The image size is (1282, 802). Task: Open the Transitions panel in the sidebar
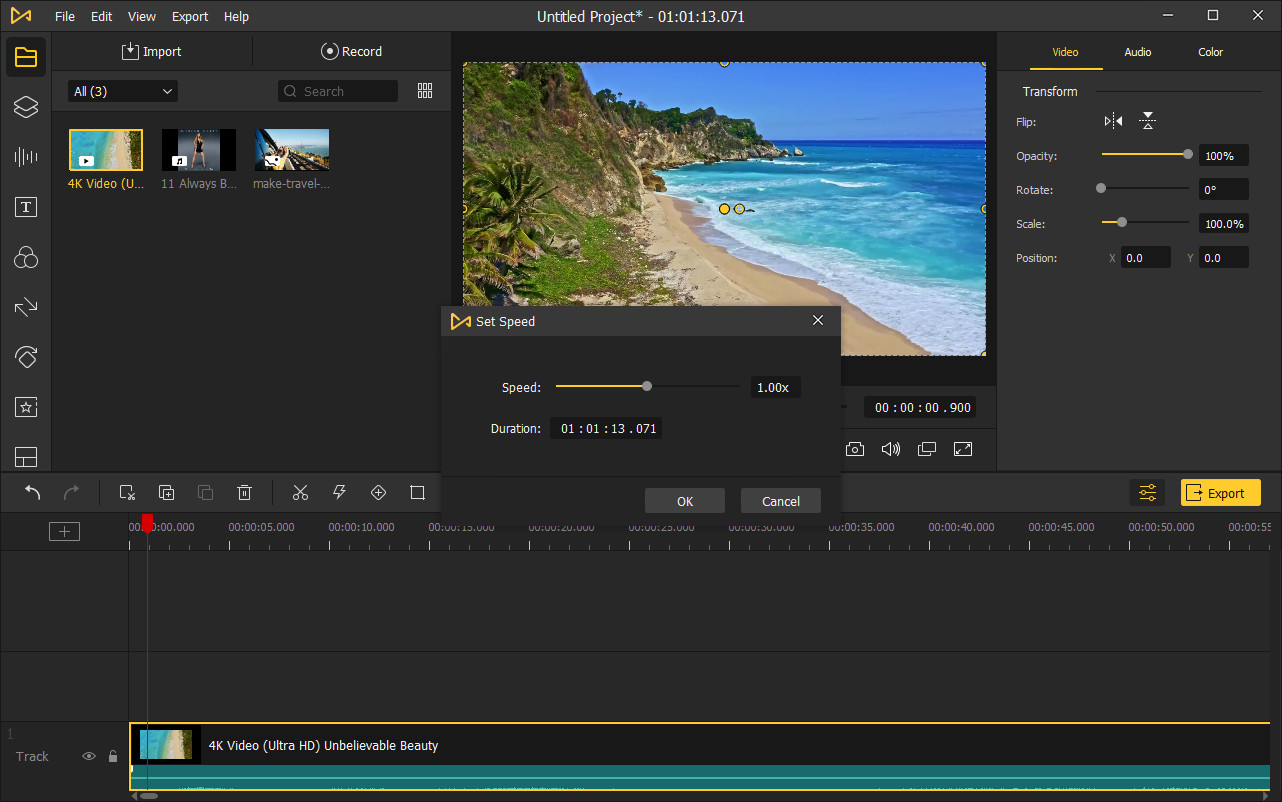coord(25,307)
